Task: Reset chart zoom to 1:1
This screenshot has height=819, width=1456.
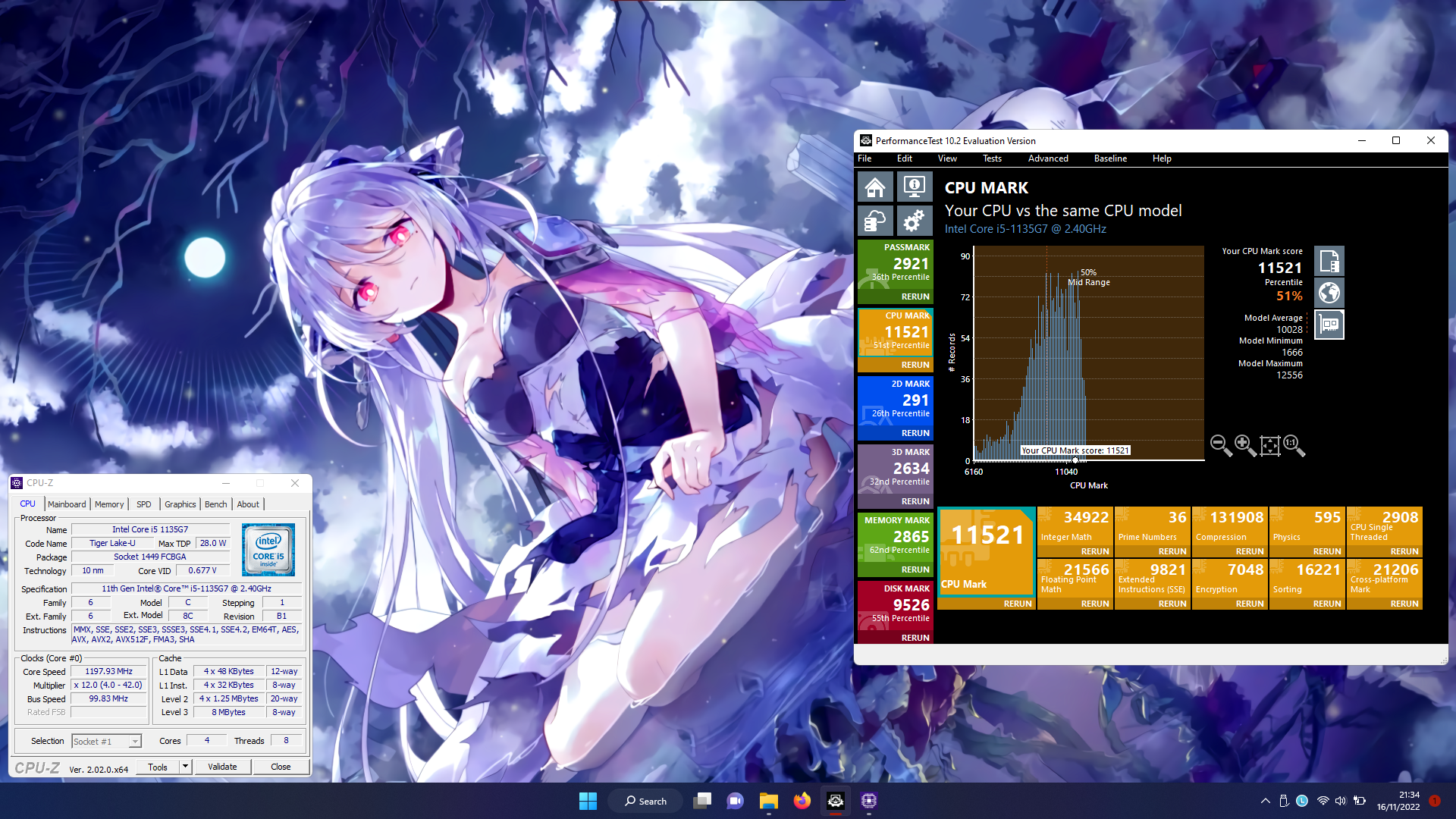Action: 1294,445
